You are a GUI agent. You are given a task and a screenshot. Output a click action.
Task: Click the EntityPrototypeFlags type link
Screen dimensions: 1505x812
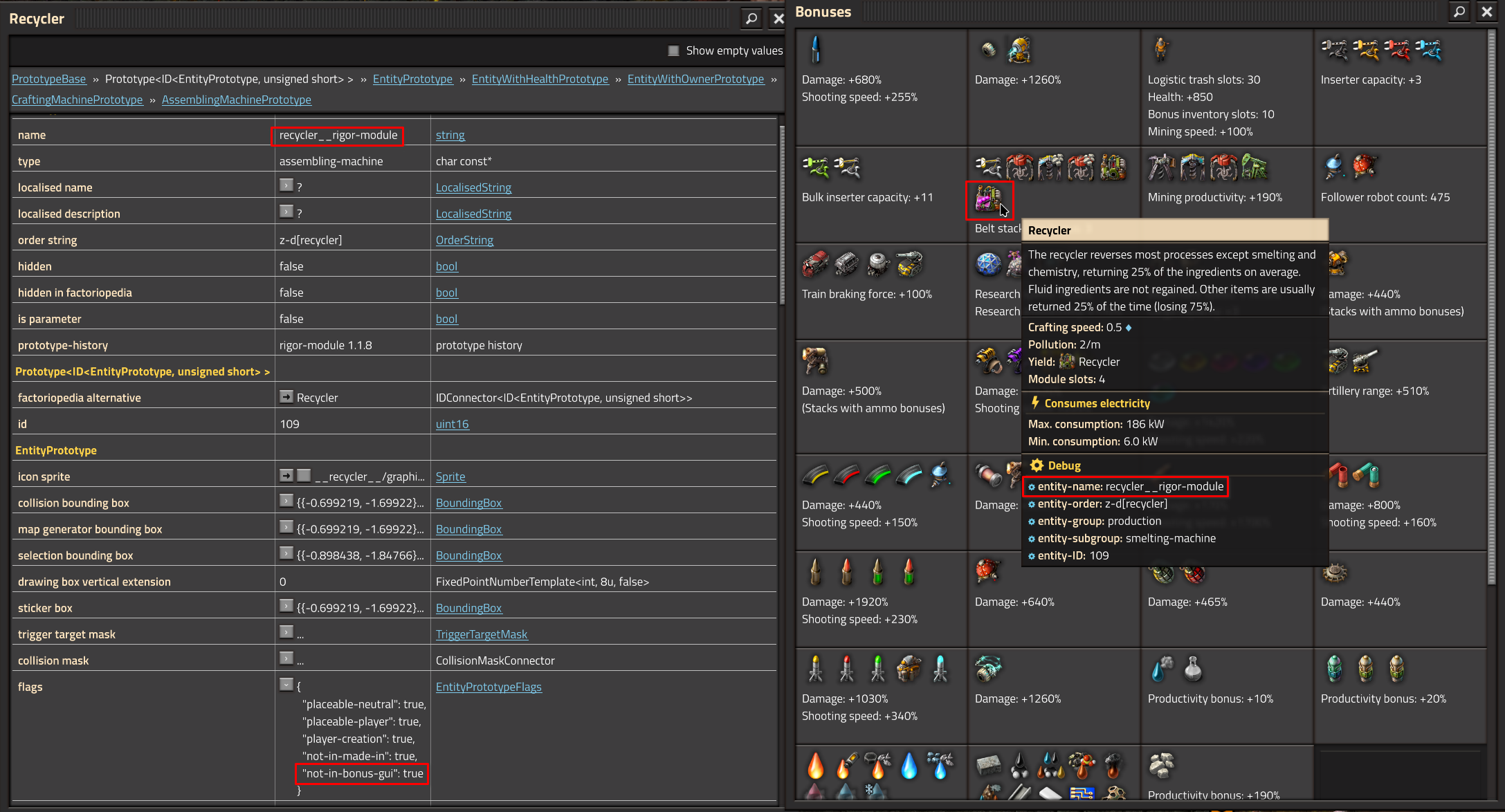[x=489, y=687]
